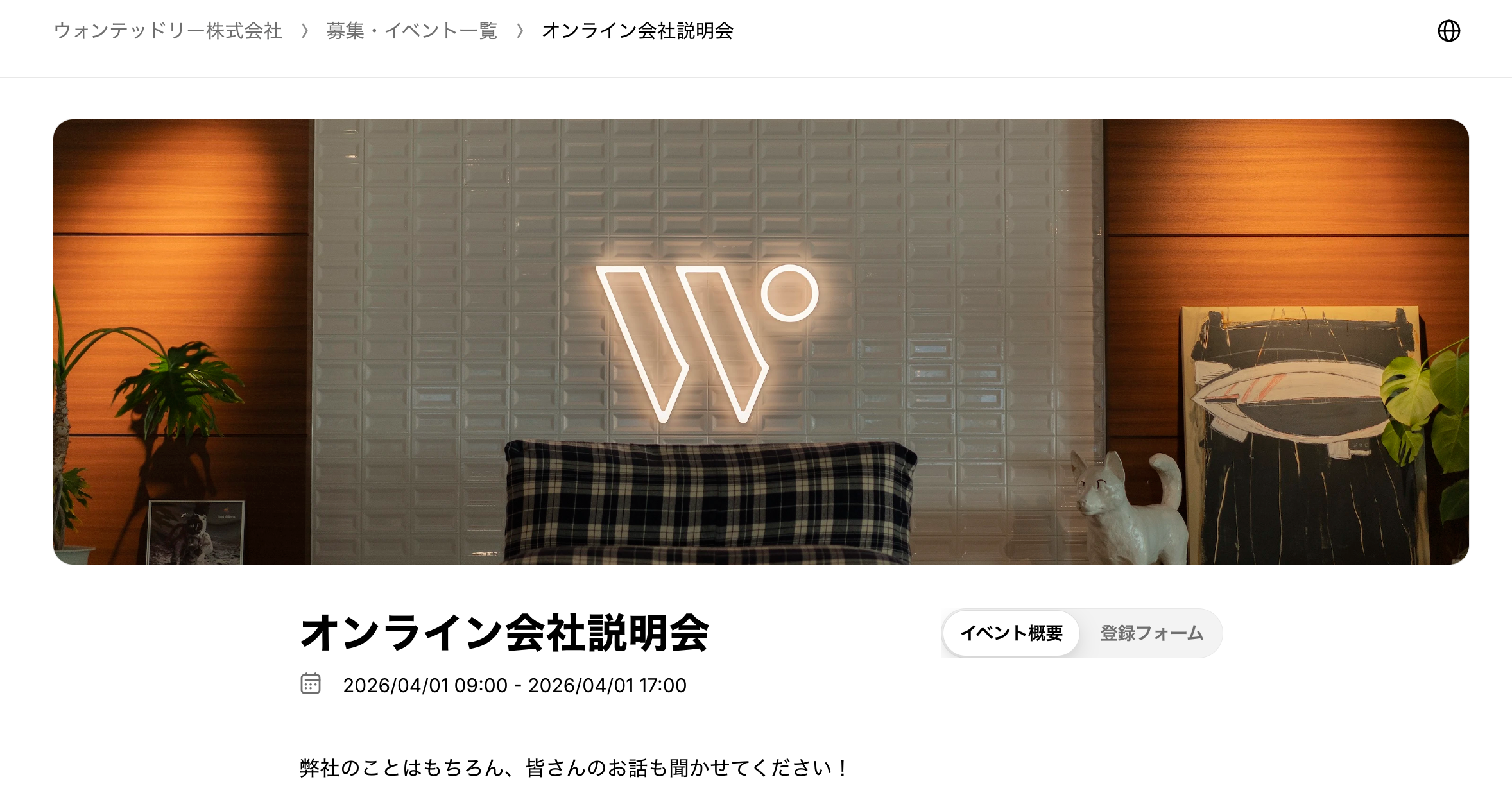Open 募集・イベント一覧 breadcrumb link
1512x802 pixels.
point(412,31)
